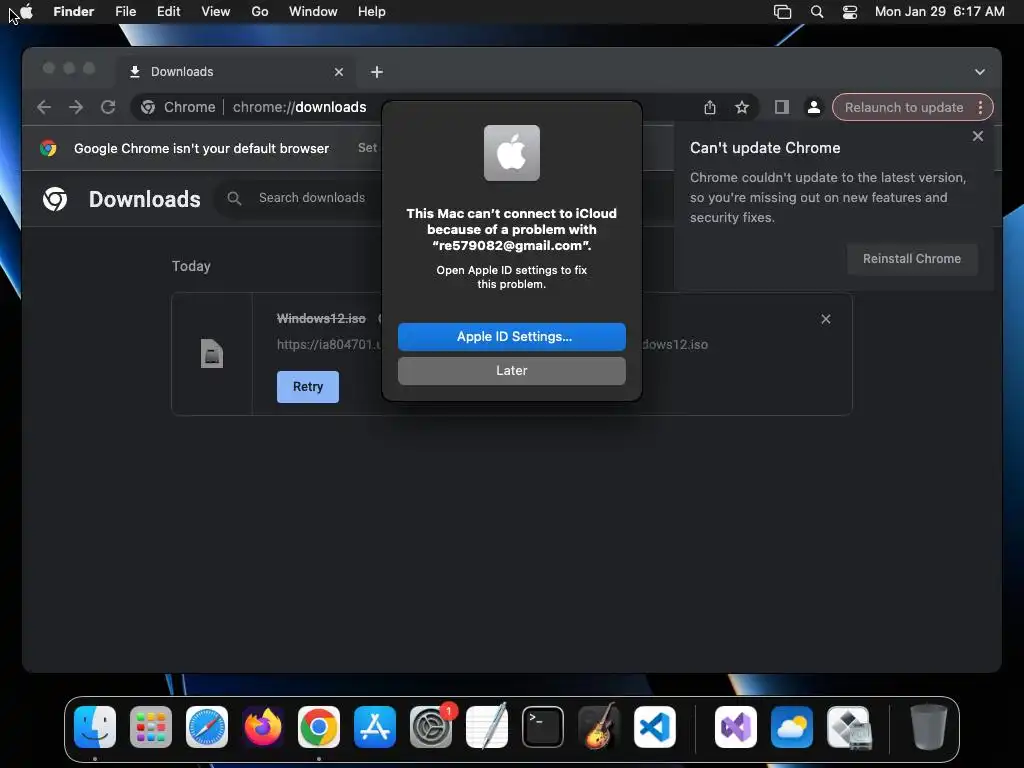
Task: Click Reinstall Chrome button
Action: (x=912, y=259)
